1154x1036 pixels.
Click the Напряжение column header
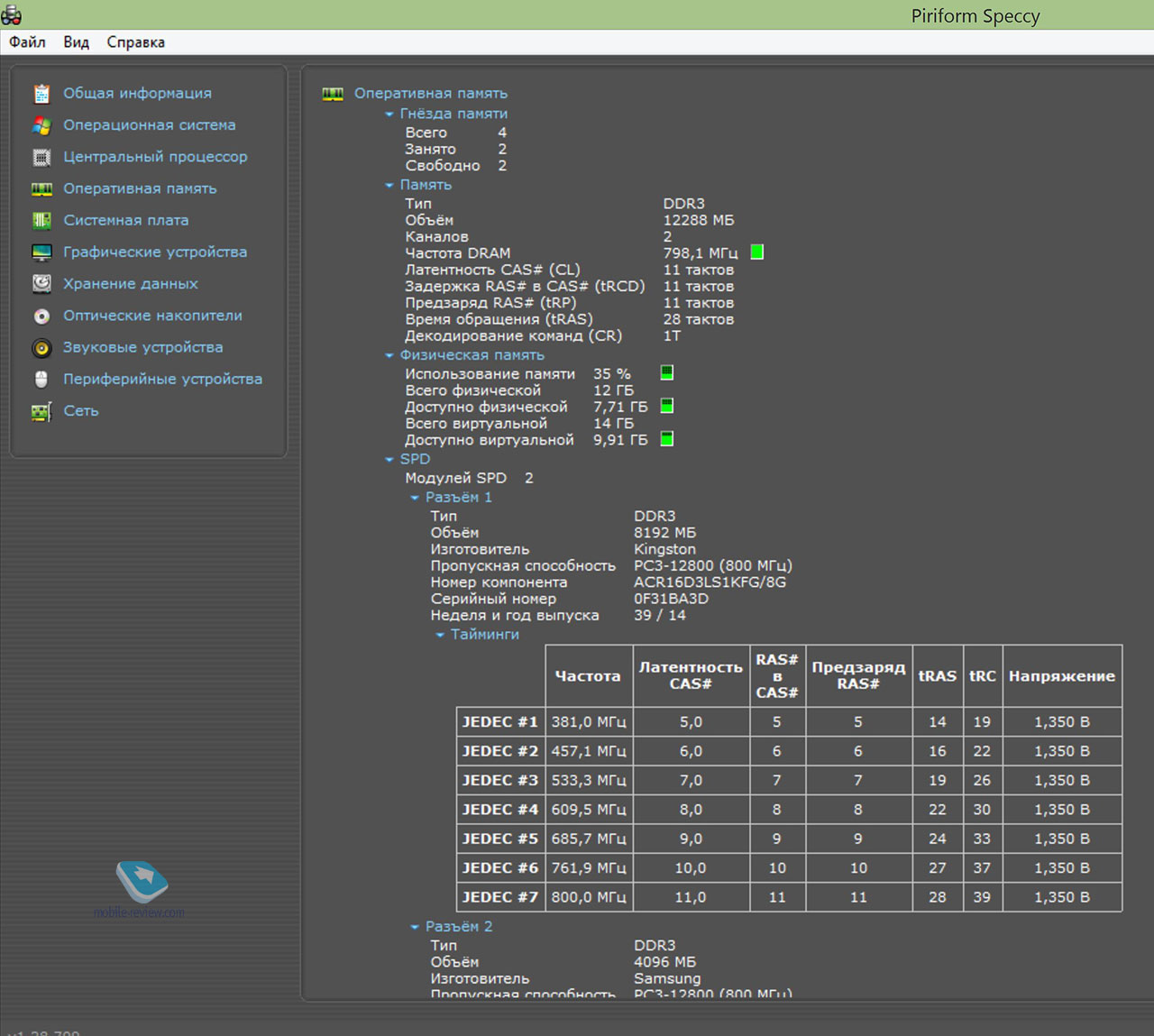point(1062,676)
